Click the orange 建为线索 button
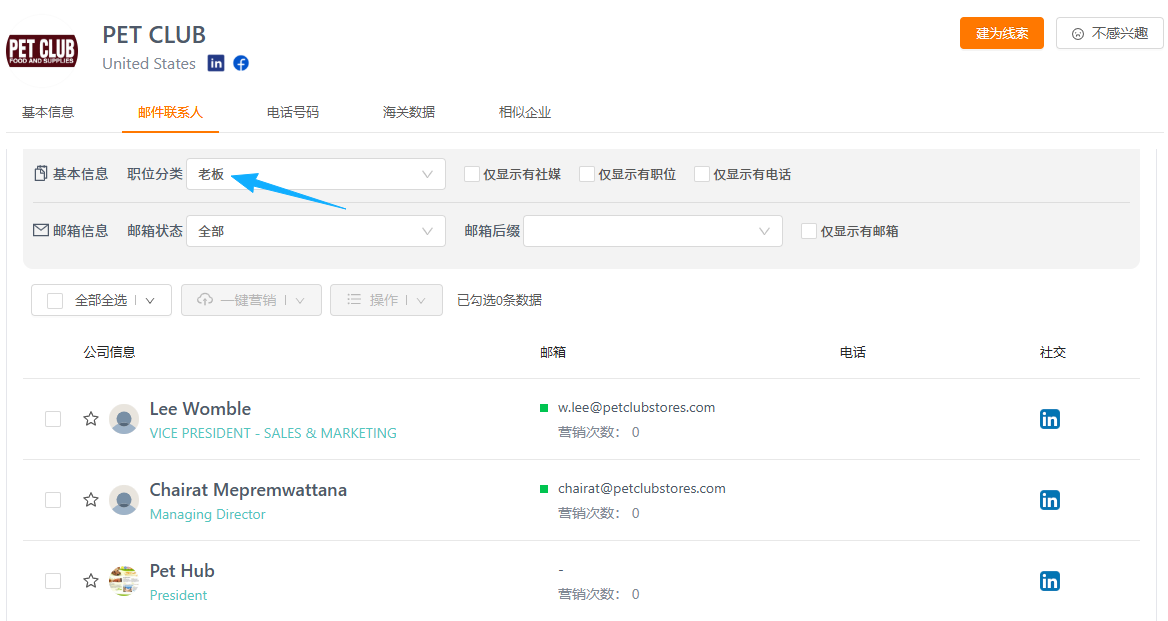 (x=1002, y=33)
